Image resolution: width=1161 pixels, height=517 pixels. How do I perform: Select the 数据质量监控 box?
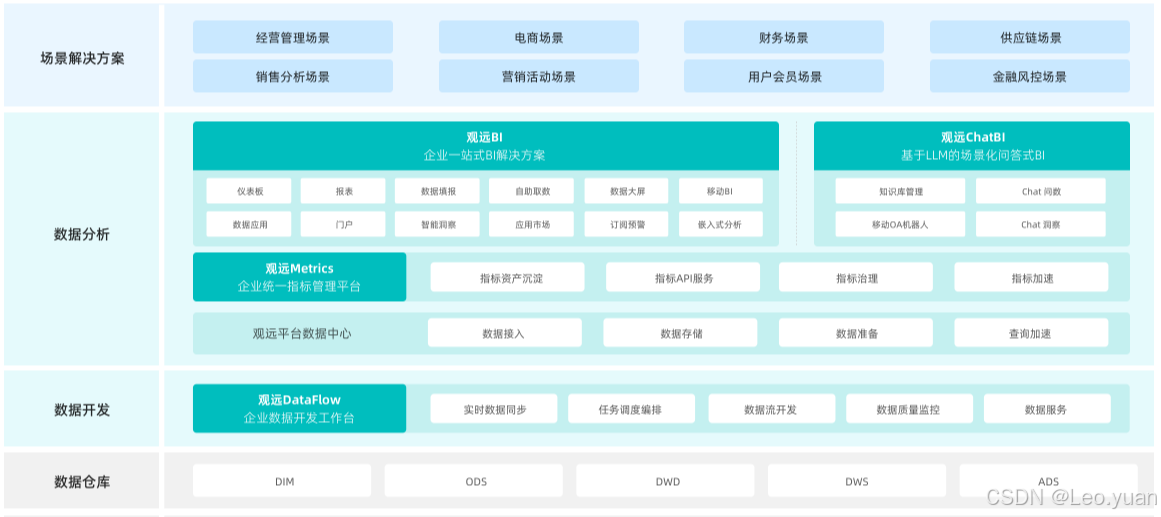point(909,409)
